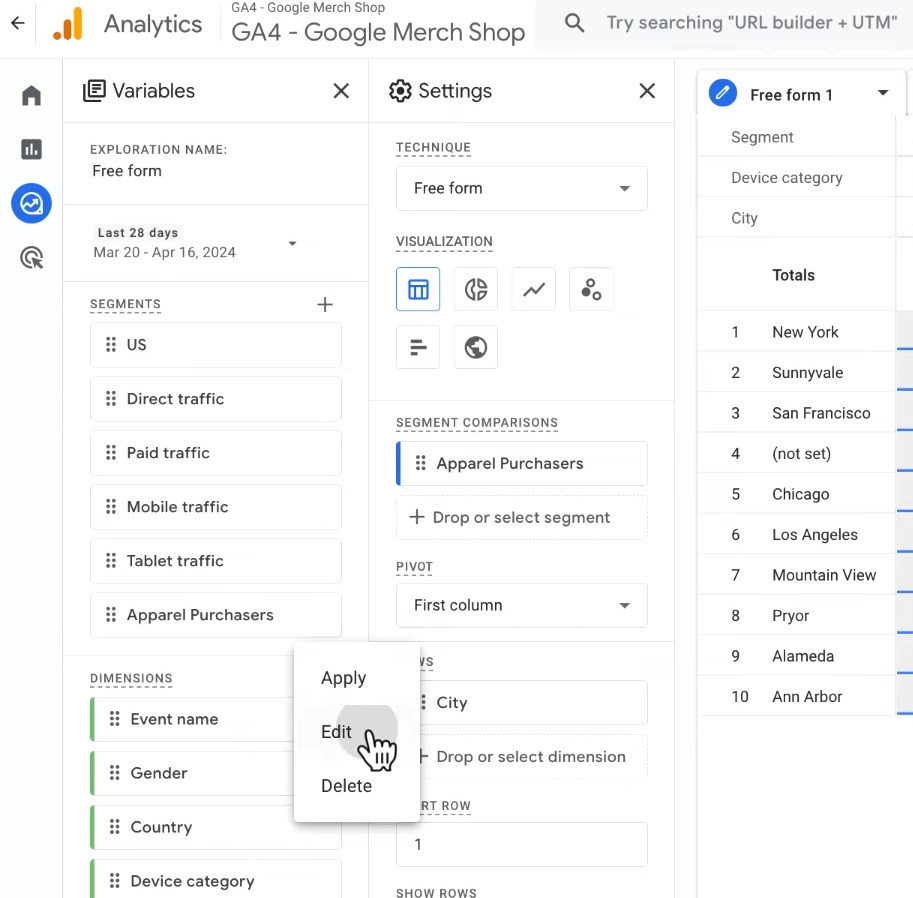Click drag handle of Direct traffic segment

click(111, 399)
